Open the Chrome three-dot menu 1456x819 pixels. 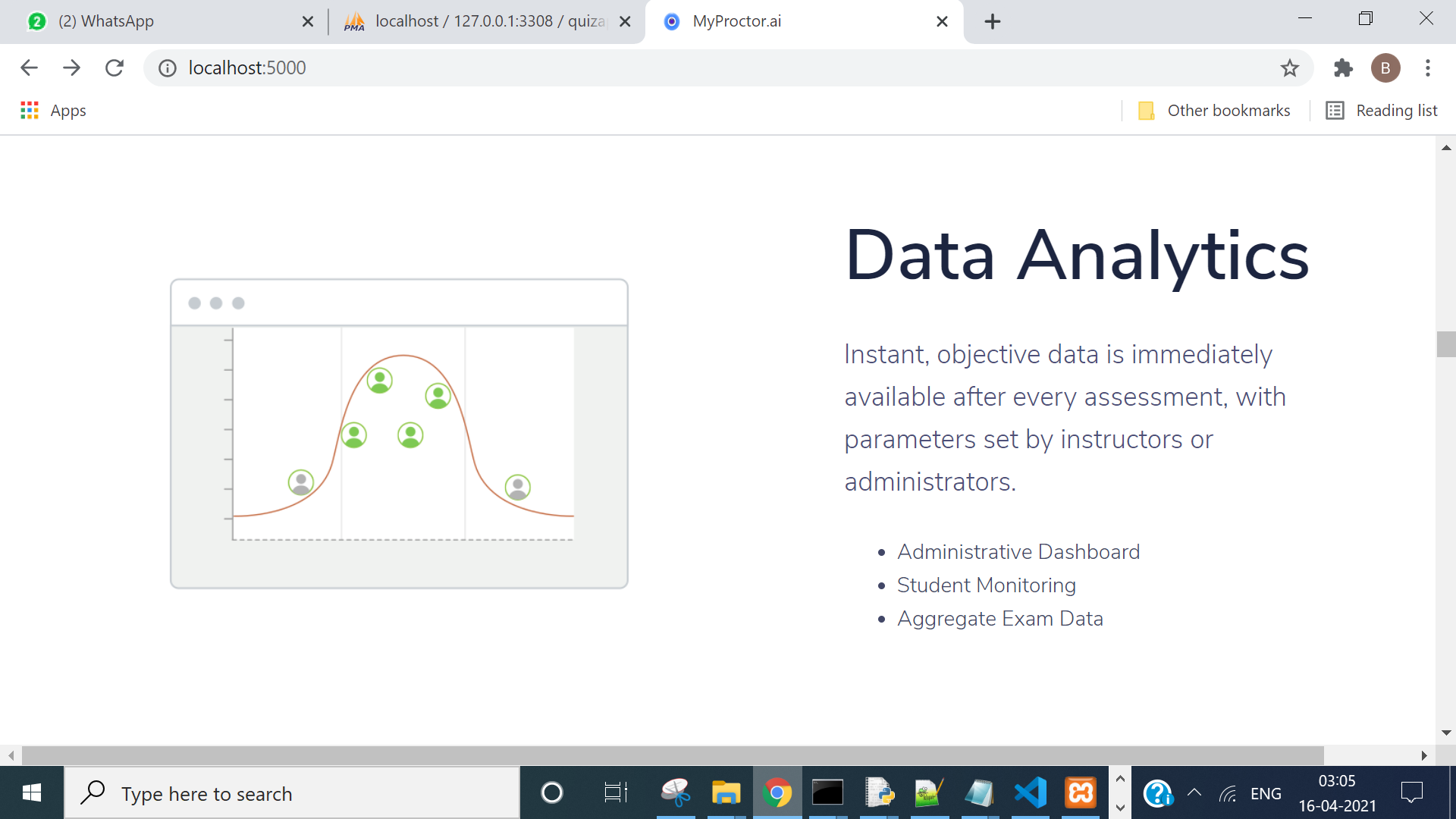coord(1427,67)
